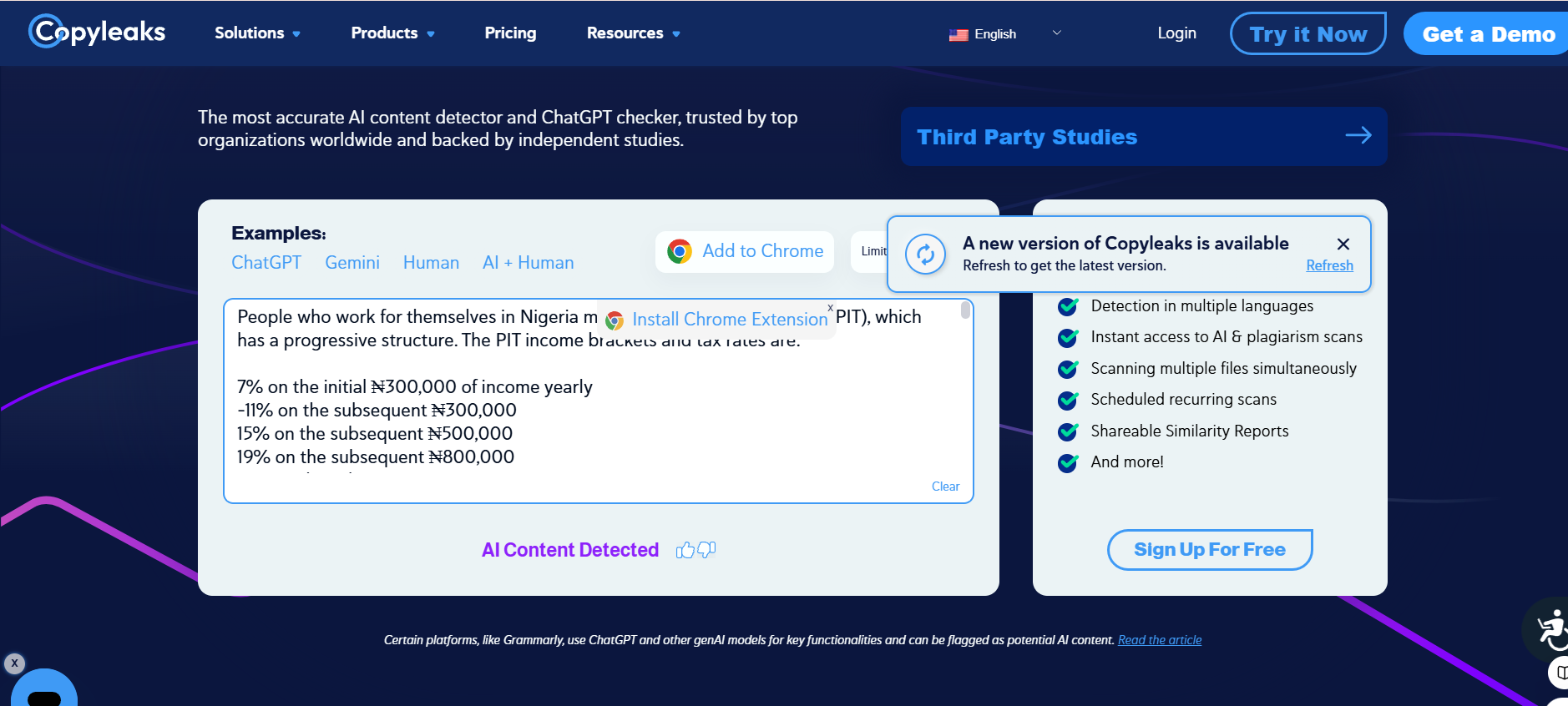Clear the entered text
Viewport: 1568px width, 706px height.
click(x=945, y=487)
